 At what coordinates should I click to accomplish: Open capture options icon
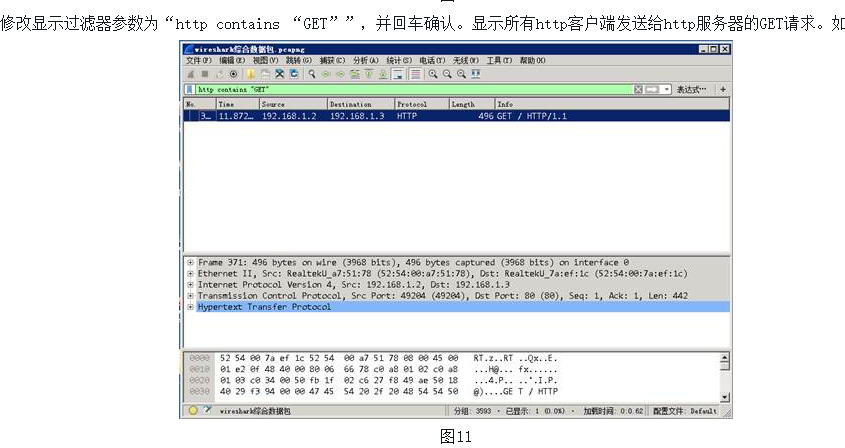[x=233, y=74]
